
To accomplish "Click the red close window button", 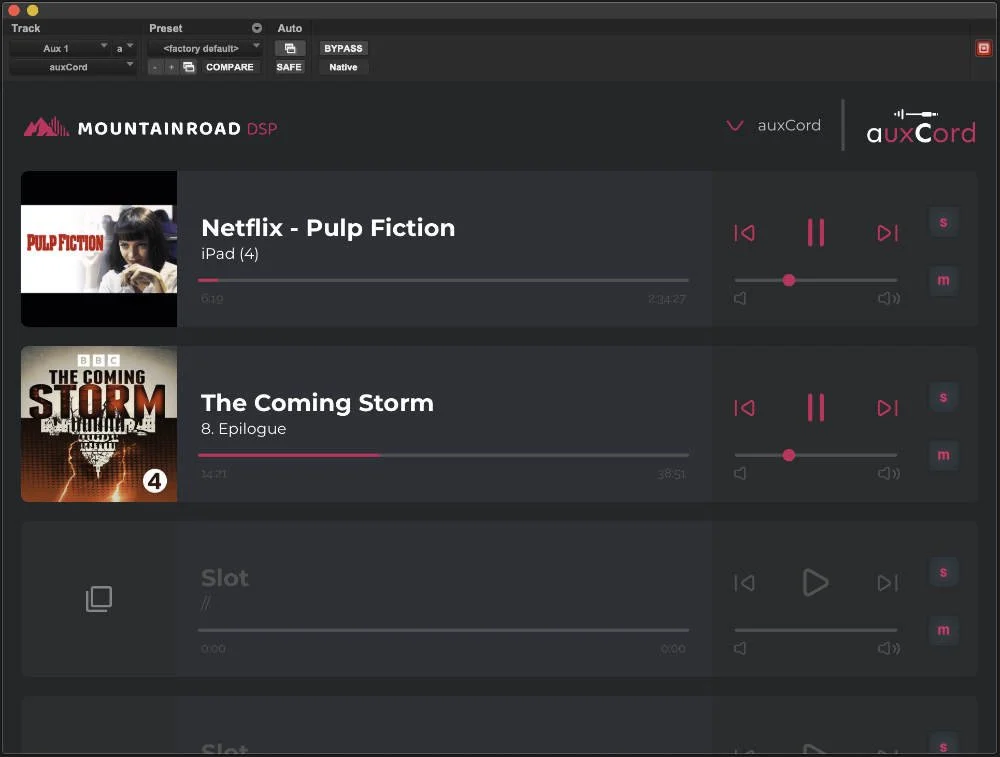I will tap(14, 10).
